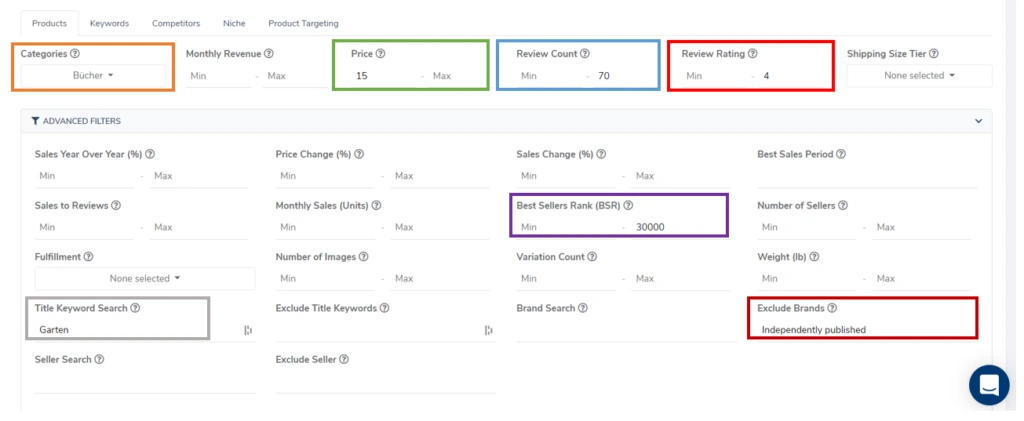Click help icon next to Best Sellers Rank
The width and height of the screenshot is (1024, 421).
pos(628,205)
